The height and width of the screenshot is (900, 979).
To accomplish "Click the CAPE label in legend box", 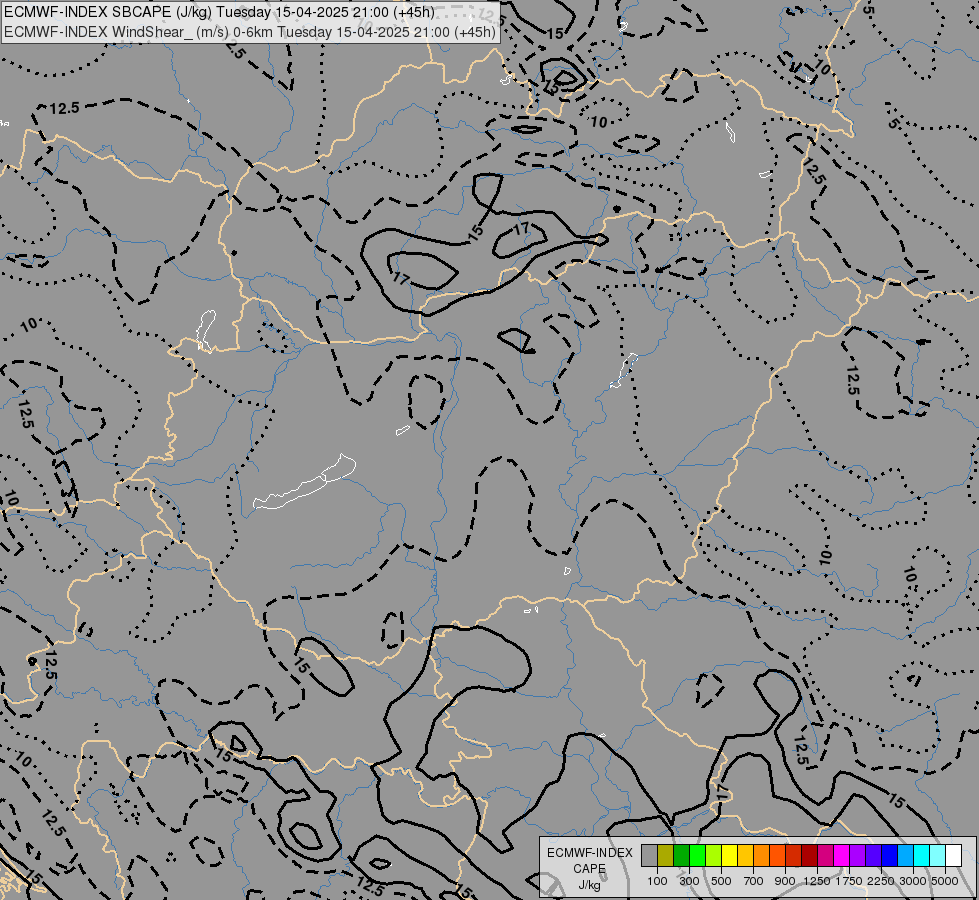I will point(589,869).
